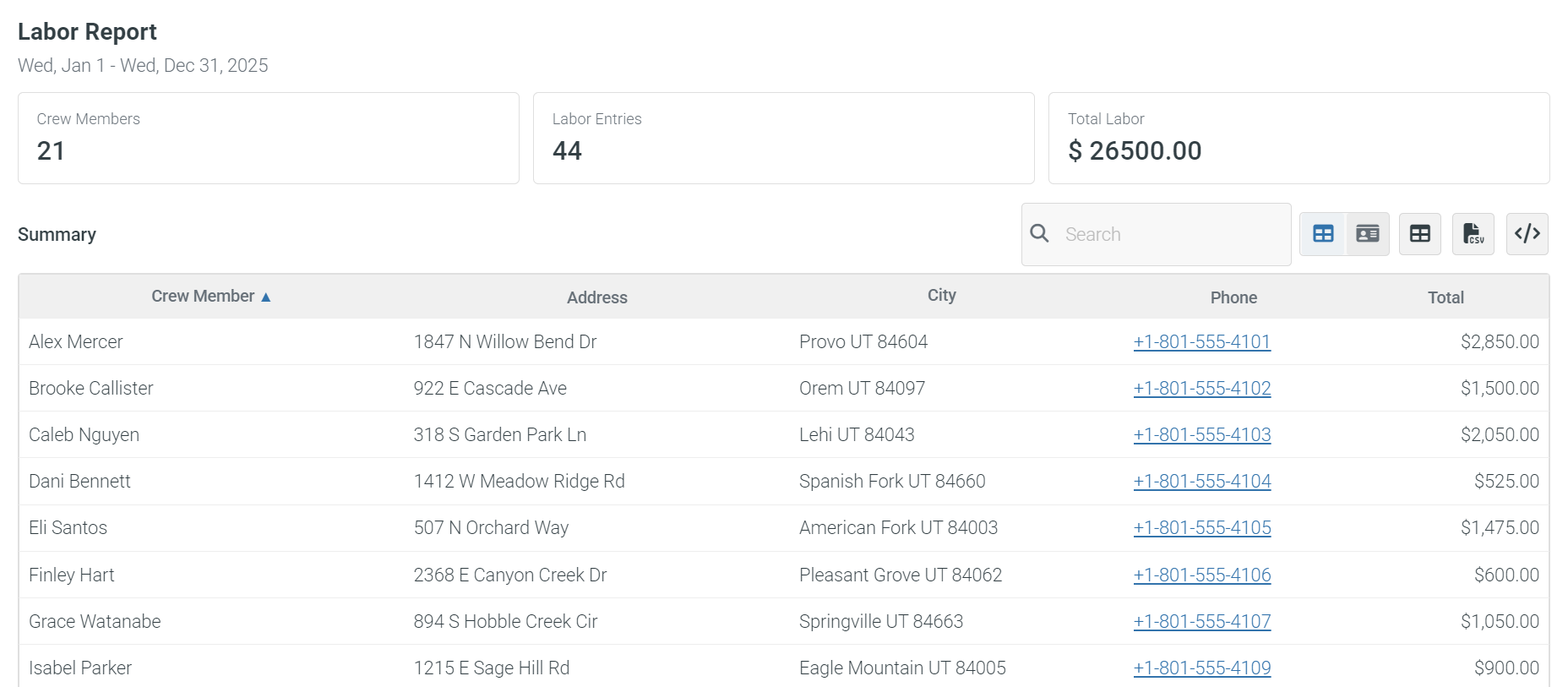Export the report as CSV
The width and height of the screenshot is (1568, 687).
pyautogui.click(x=1473, y=234)
